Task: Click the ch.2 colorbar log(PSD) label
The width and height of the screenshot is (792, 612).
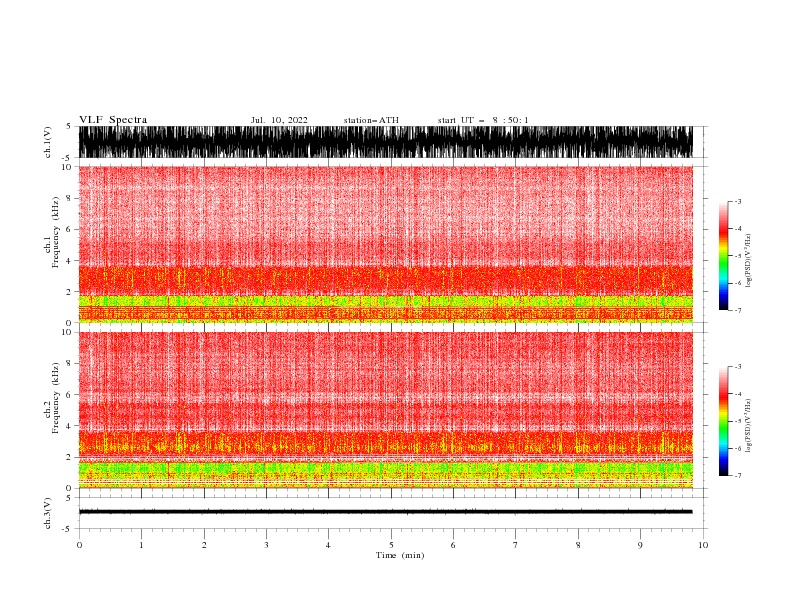Action: 749,426
